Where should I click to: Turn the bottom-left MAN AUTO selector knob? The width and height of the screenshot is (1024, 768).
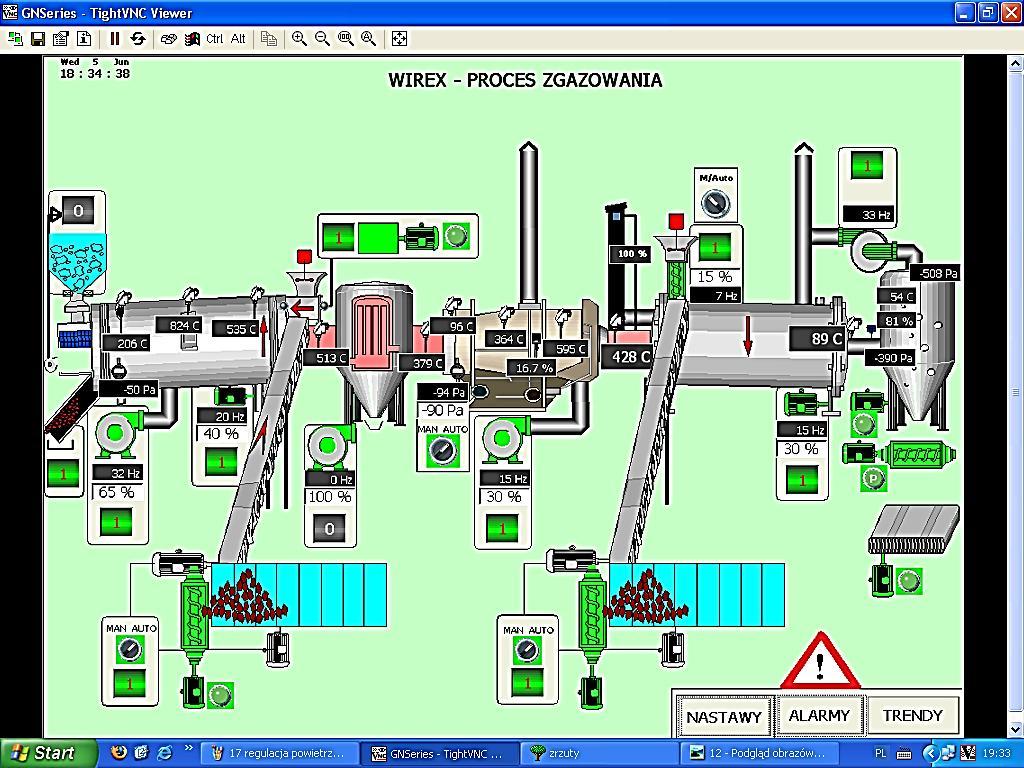[x=130, y=649]
